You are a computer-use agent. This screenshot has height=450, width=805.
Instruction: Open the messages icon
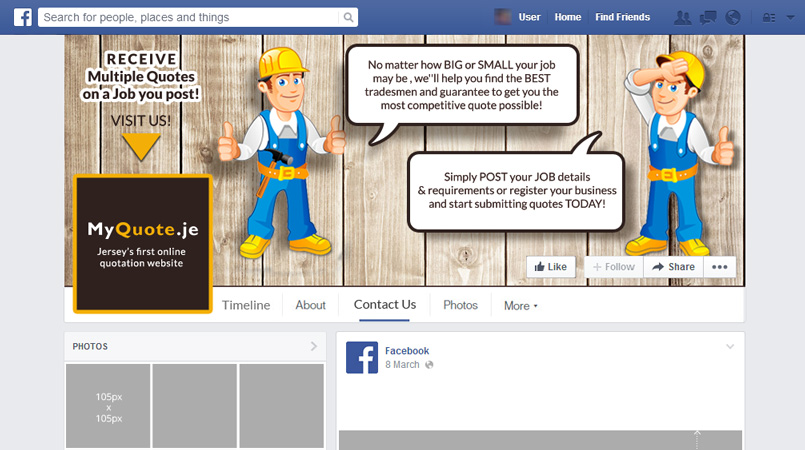coord(708,17)
